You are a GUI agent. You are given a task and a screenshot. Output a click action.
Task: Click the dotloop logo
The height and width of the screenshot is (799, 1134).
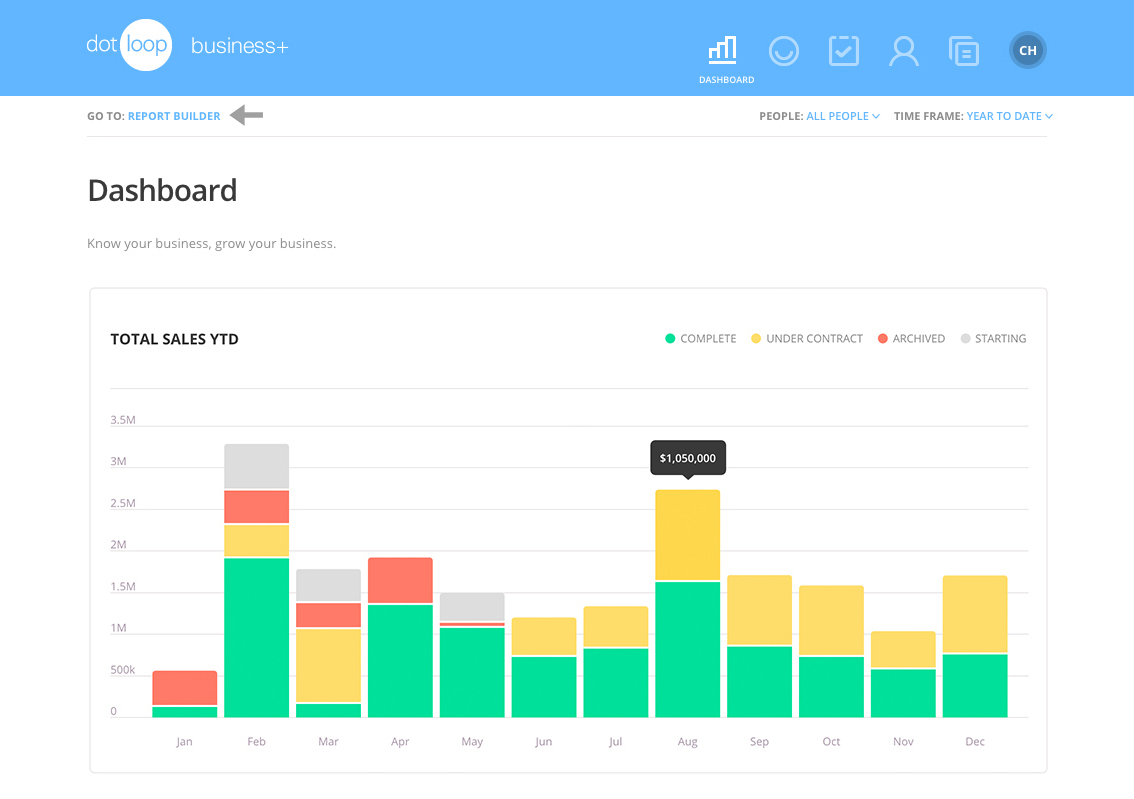pos(130,45)
